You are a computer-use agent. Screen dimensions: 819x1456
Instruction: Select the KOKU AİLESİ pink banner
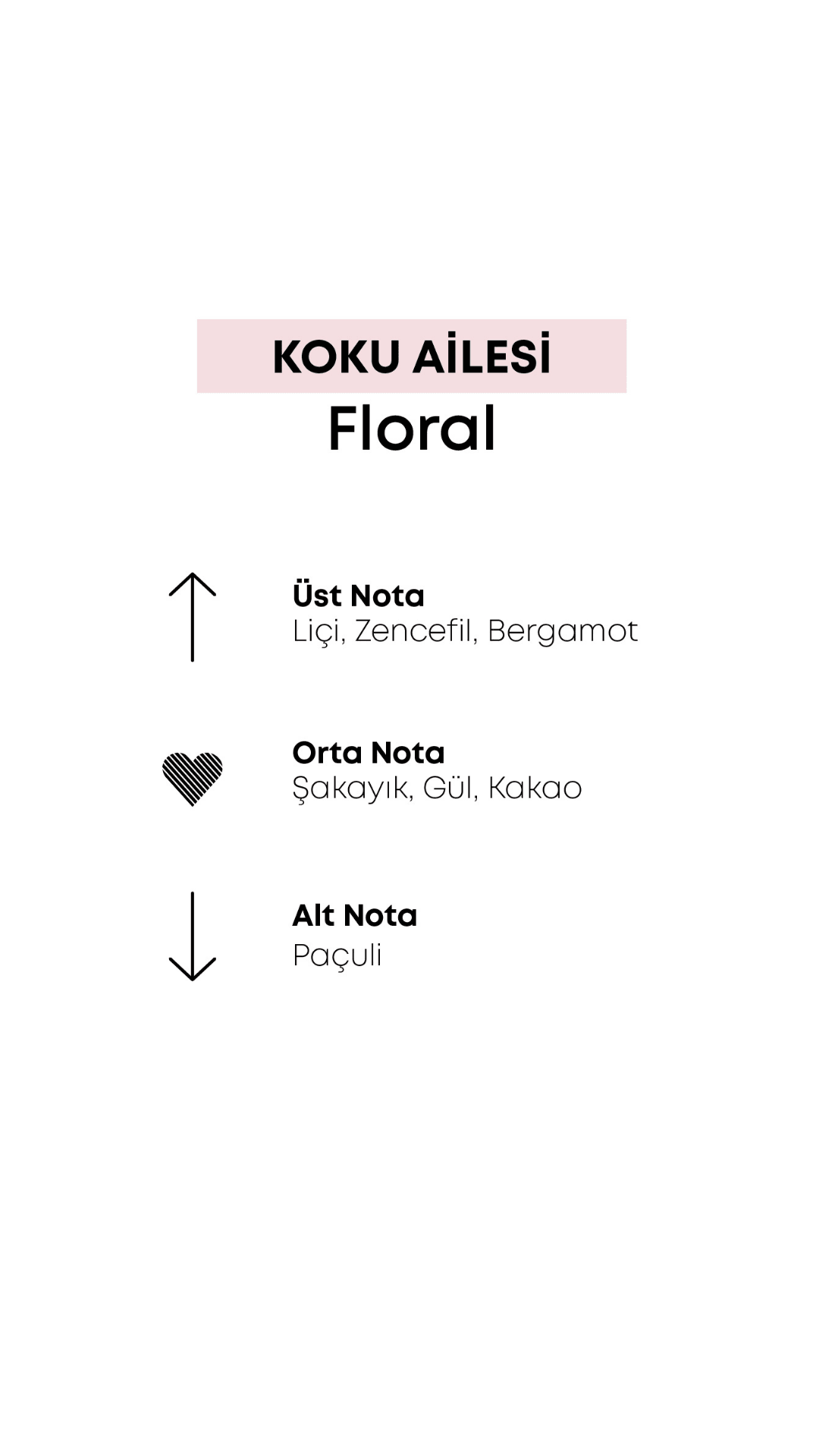click(x=412, y=356)
